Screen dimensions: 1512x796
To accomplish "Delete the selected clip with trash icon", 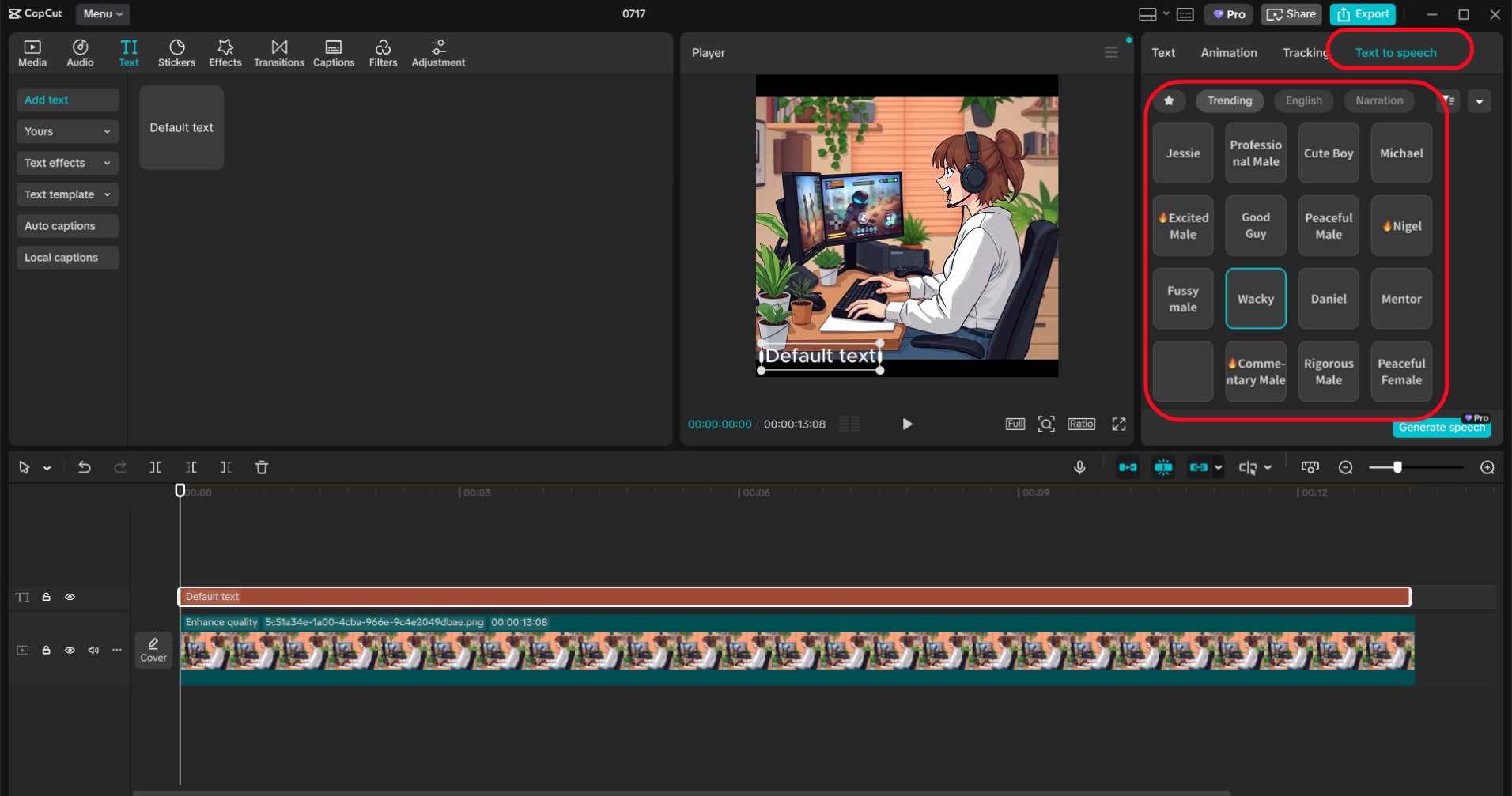I will (262, 468).
